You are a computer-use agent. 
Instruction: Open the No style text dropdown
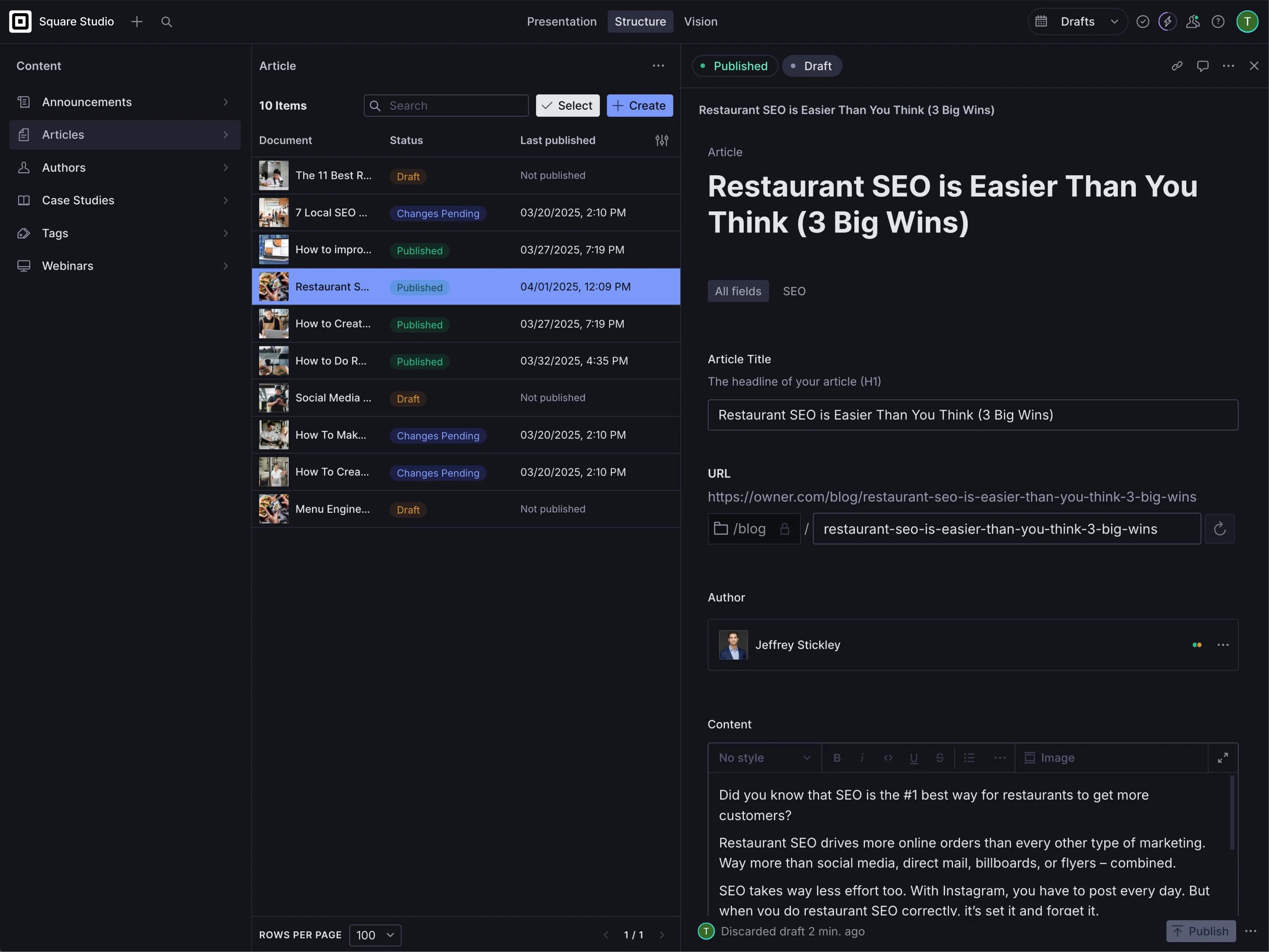(764, 757)
